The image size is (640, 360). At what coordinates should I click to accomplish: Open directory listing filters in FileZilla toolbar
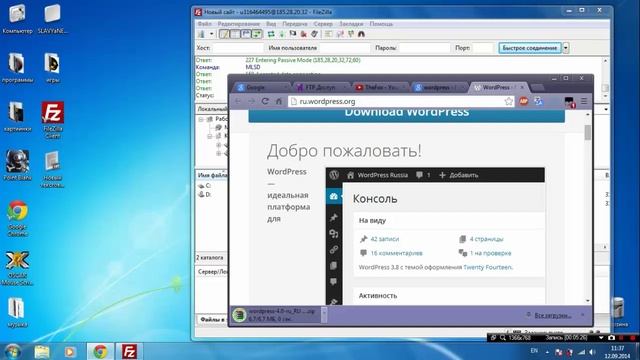tap(329, 34)
